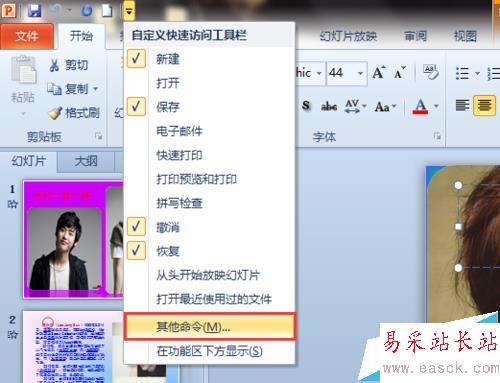Check Open Recent File (打开最近使用过的文件)

point(209,299)
